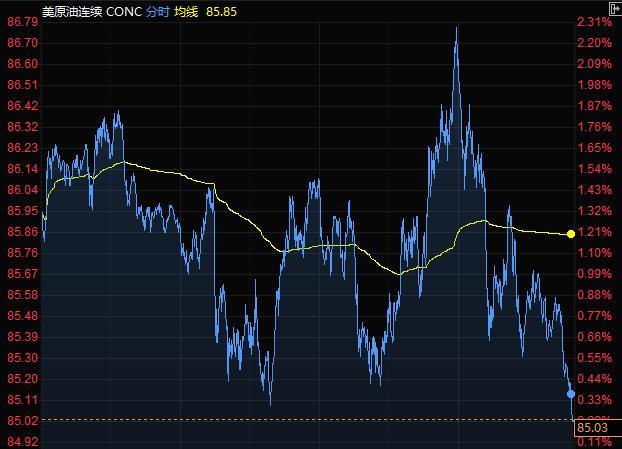Click the 86.79 label on left axis
The image size is (622, 449).
[x=22, y=22]
